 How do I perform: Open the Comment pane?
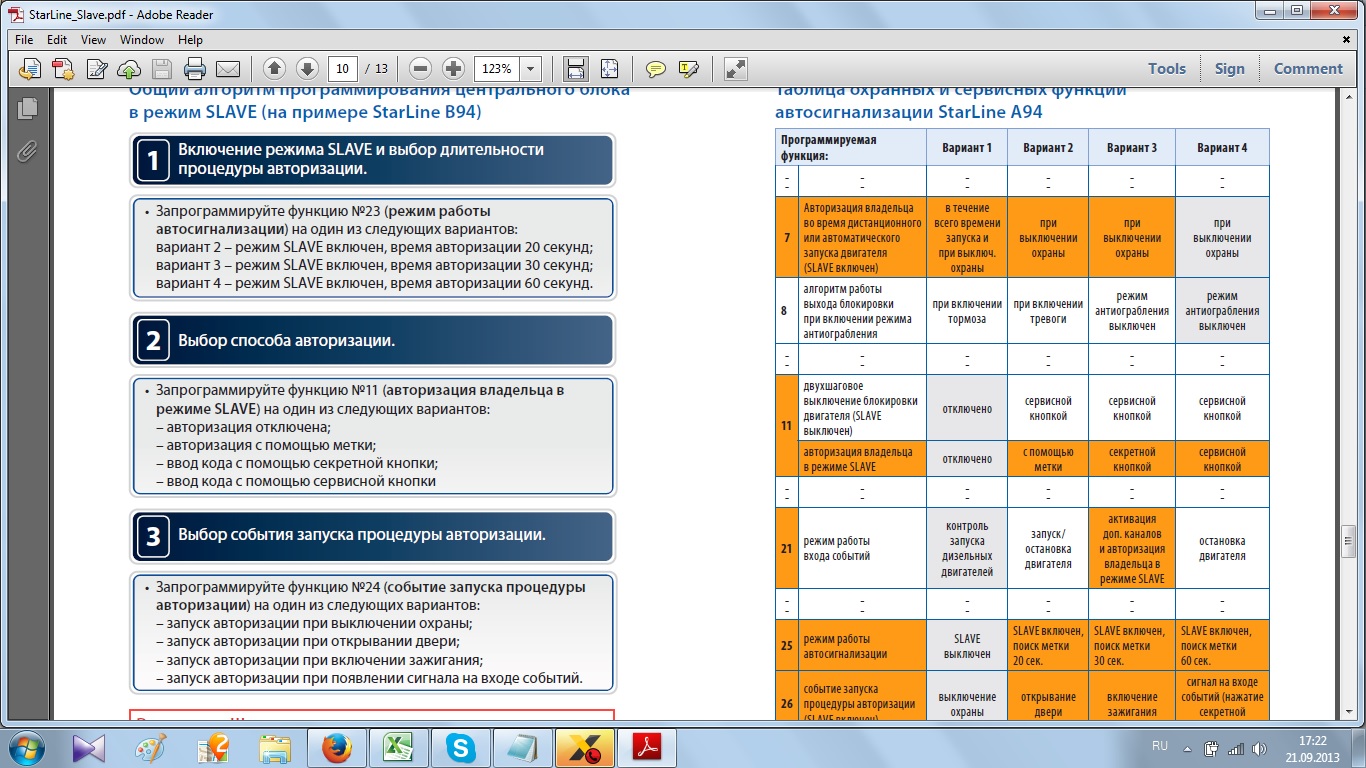1307,69
